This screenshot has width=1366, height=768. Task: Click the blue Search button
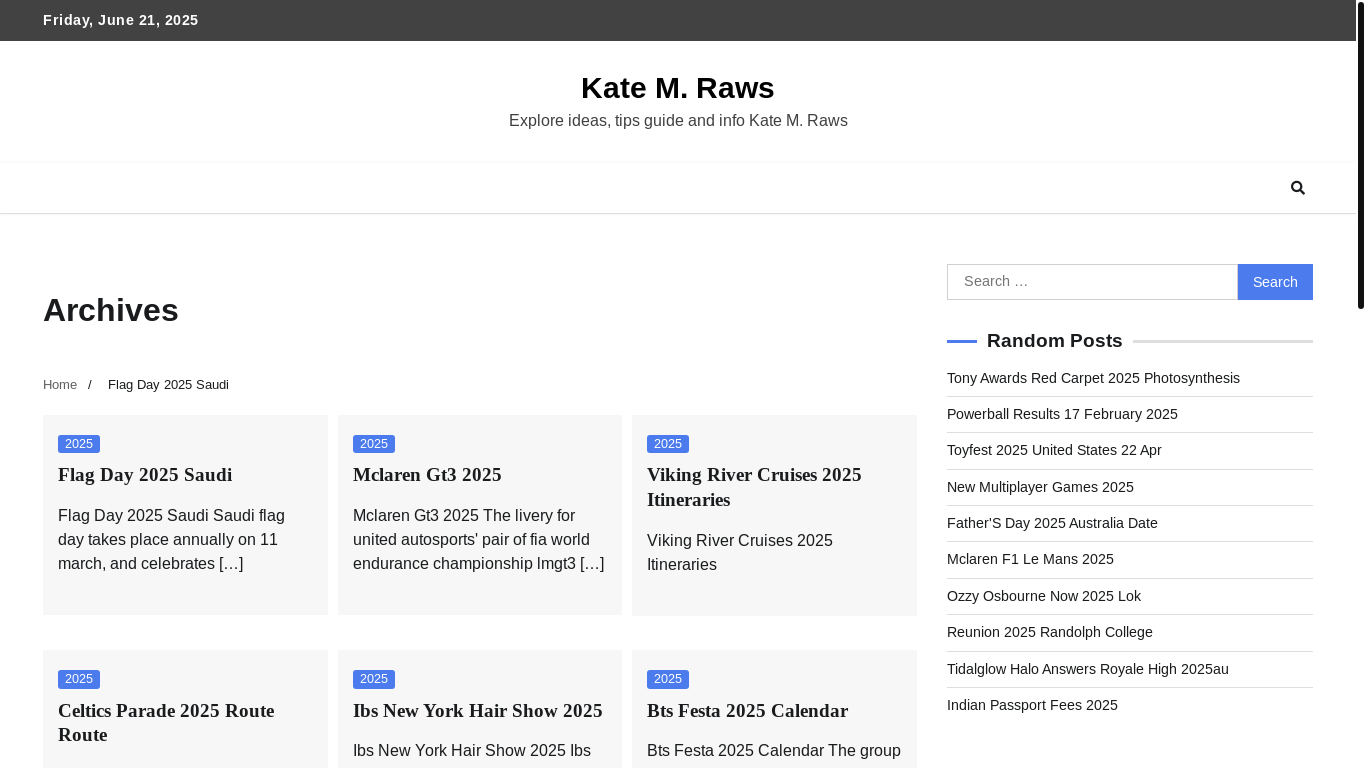click(1275, 282)
